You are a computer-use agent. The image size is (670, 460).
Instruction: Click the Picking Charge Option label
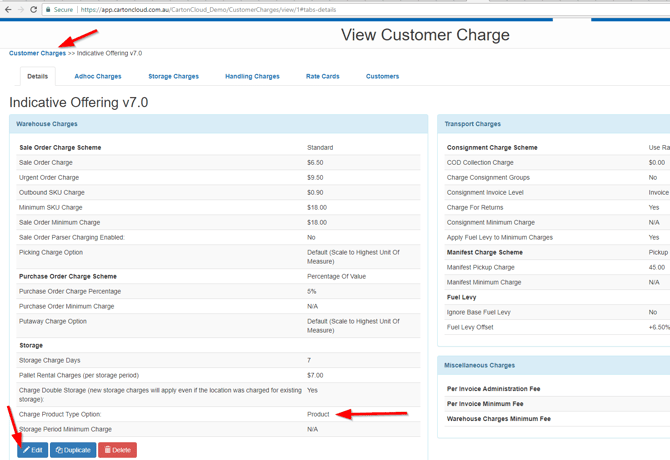51,252
